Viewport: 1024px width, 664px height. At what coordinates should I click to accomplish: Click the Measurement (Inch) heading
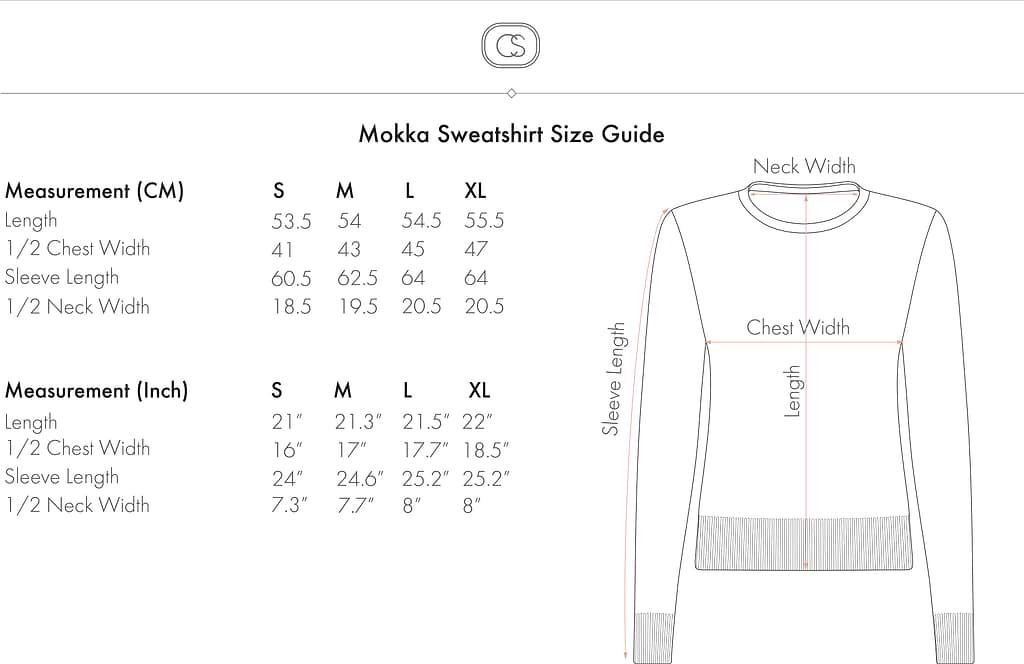tap(96, 391)
